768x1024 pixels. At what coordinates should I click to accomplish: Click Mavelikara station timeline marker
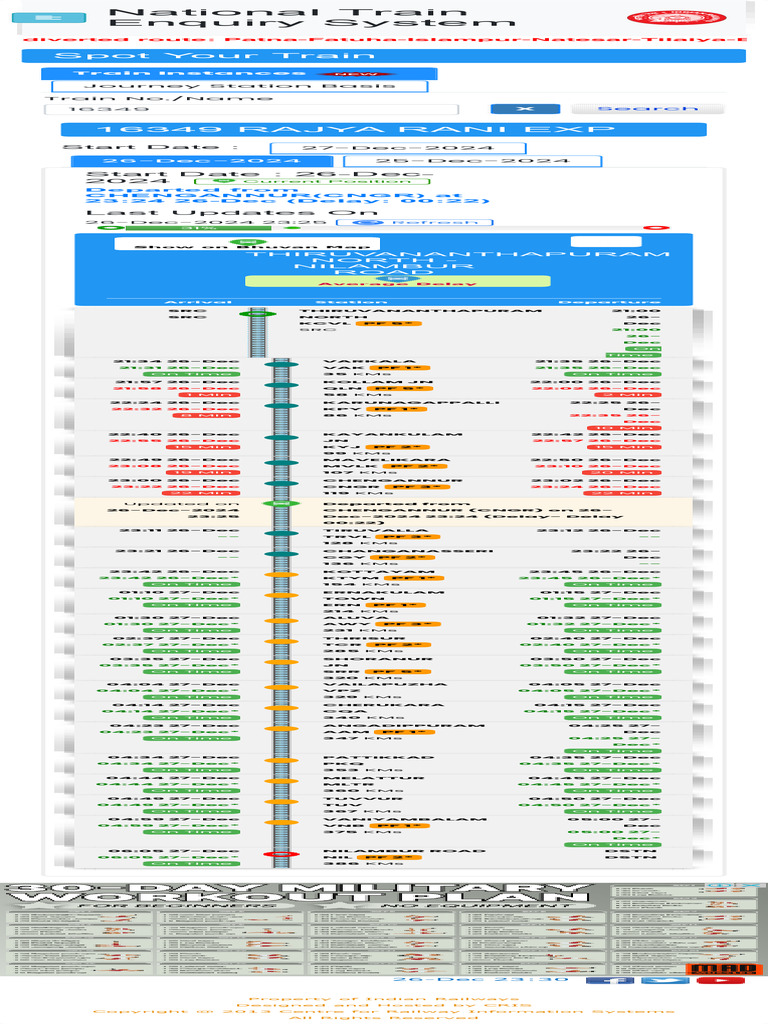(281, 463)
